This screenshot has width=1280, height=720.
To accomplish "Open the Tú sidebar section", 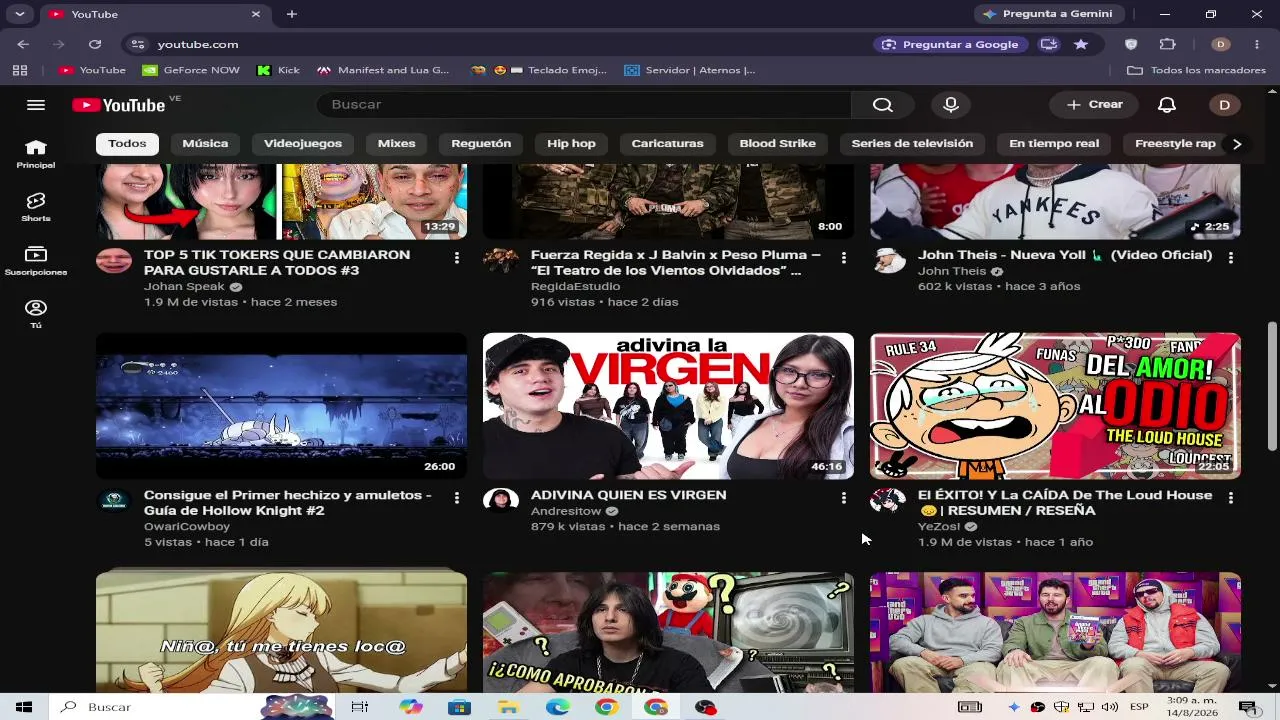I will pyautogui.click(x=36, y=314).
